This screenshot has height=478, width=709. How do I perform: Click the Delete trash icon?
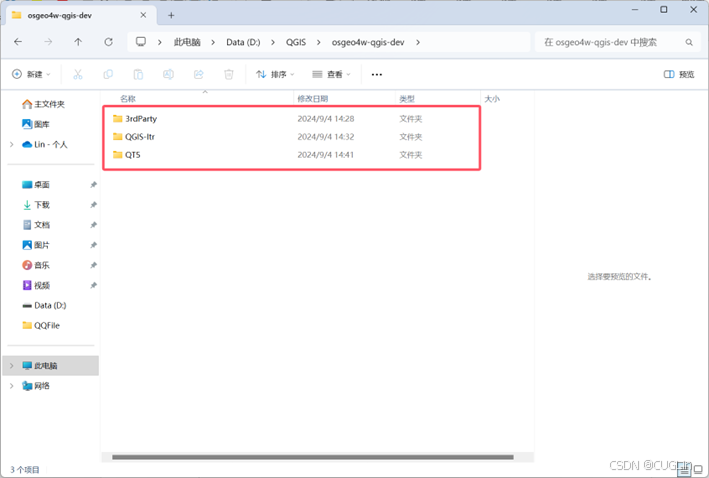(x=229, y=74)
